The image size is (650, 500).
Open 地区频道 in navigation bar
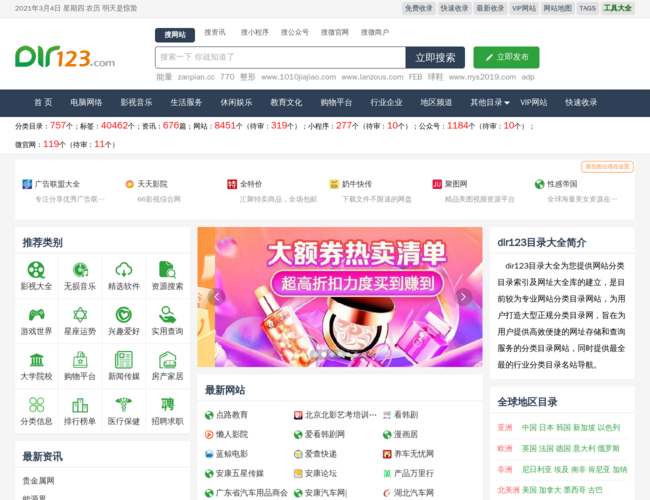(436, 102)
